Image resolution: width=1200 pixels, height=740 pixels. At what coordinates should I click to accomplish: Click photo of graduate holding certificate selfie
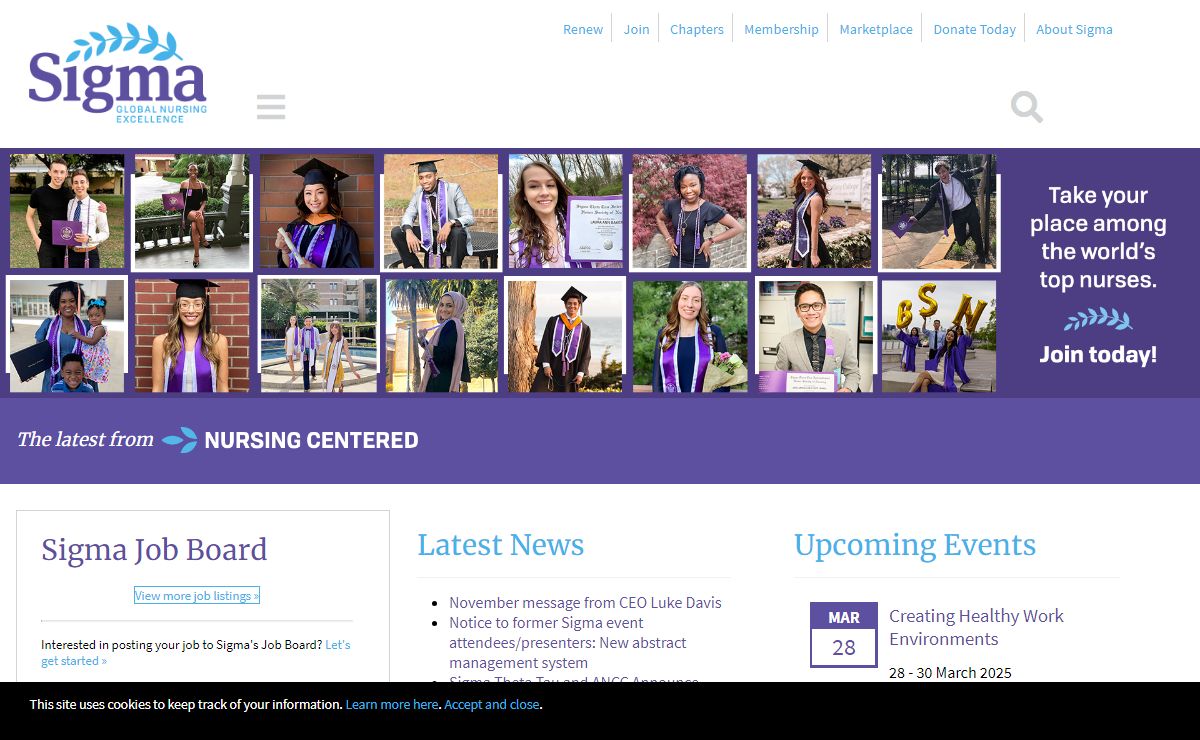coord(565,211)
